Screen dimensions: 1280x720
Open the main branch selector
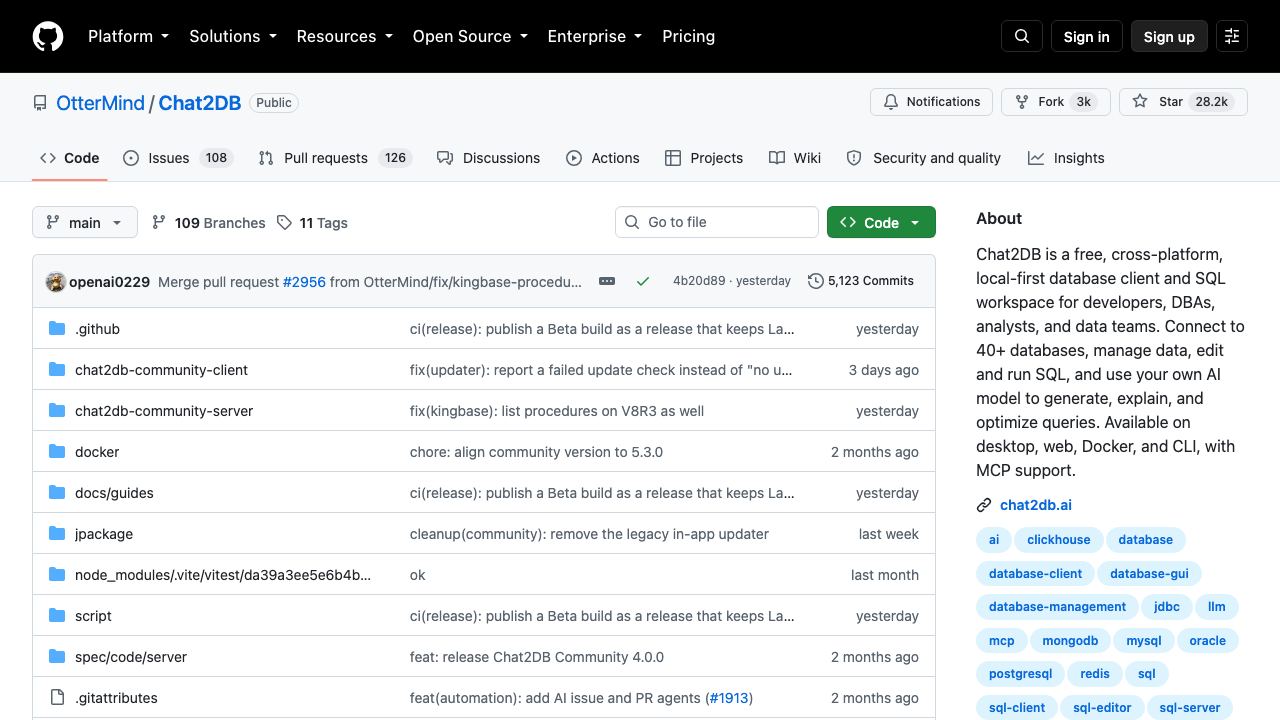(x=84, y=222)
